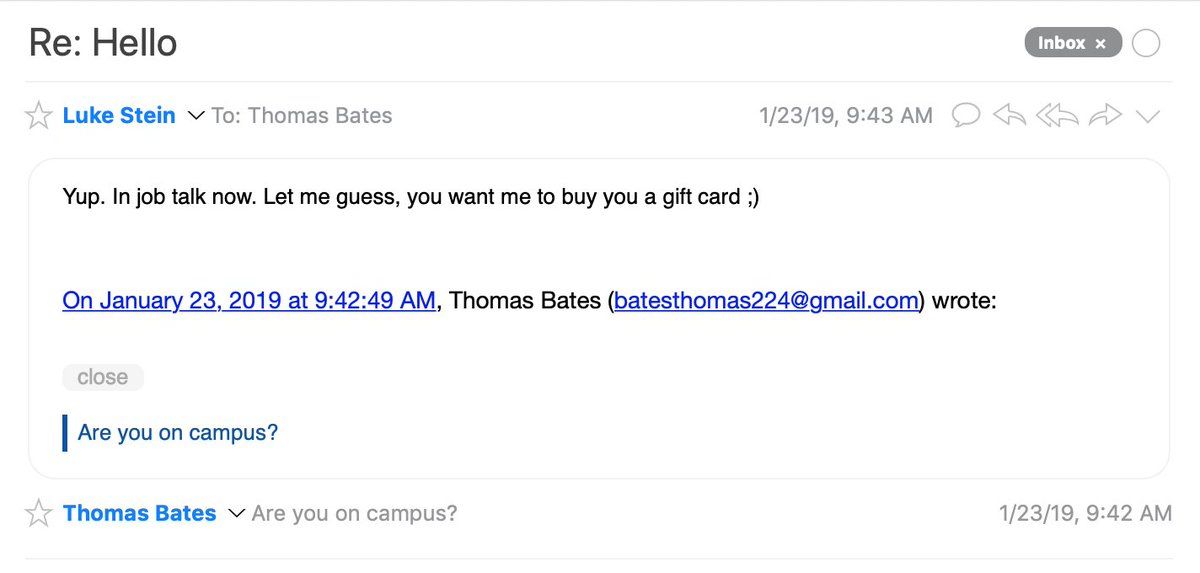This screenshot has width=1200, height=573.
Task: Remove the Inbox label via x
Action: click(1101, 44)
